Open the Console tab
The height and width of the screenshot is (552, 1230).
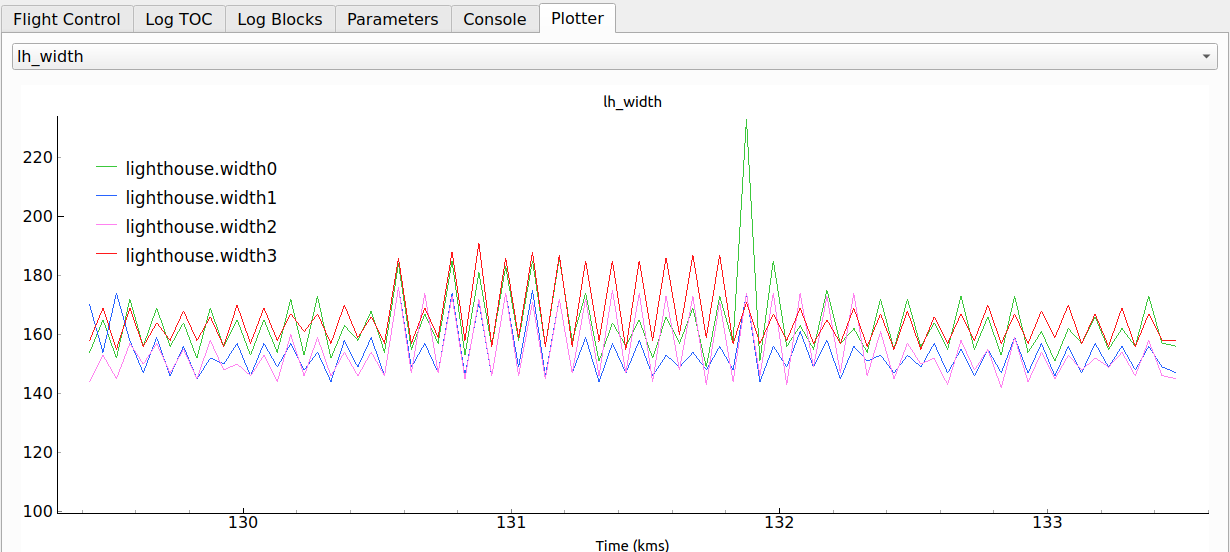pos(495,19)
